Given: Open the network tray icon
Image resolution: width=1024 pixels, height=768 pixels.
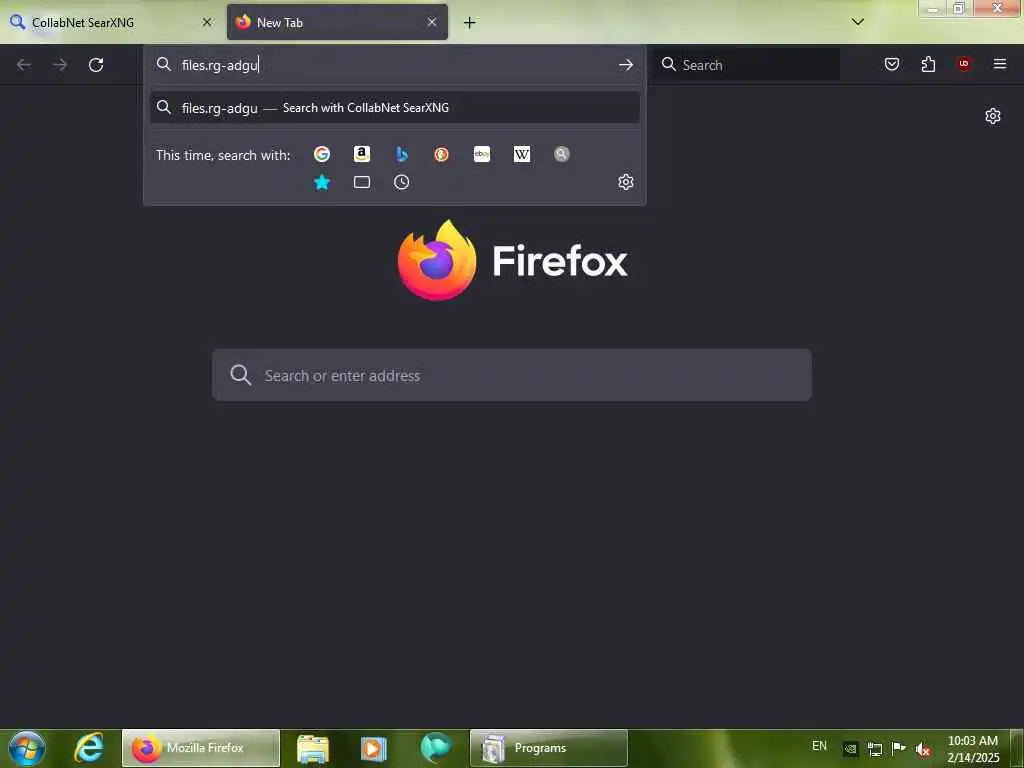Looking at the screenshot, I should point(874,749).
